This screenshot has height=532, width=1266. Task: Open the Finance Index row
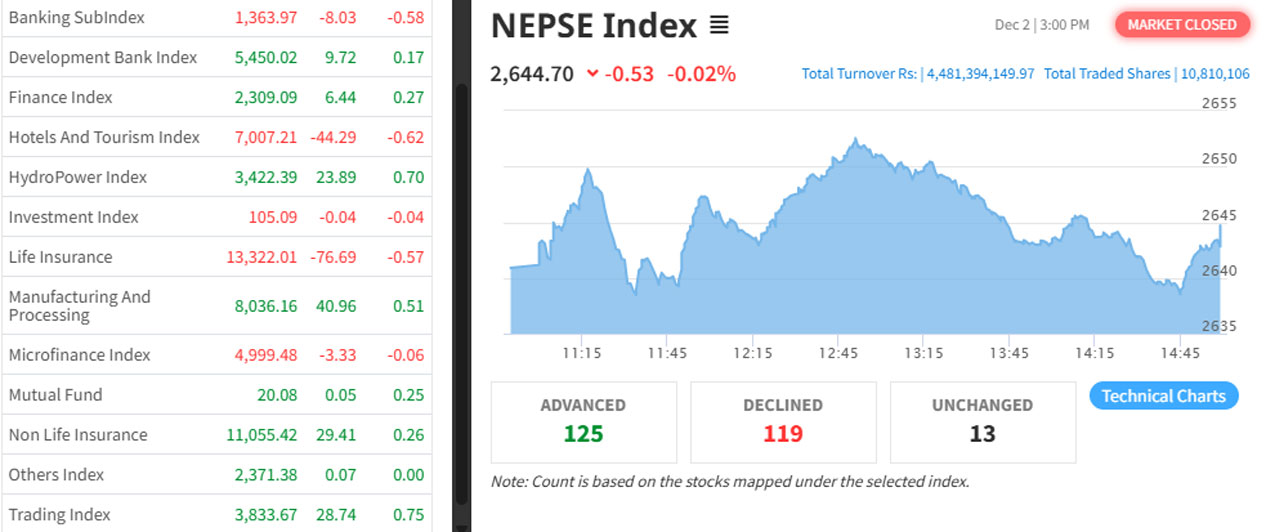60,98
